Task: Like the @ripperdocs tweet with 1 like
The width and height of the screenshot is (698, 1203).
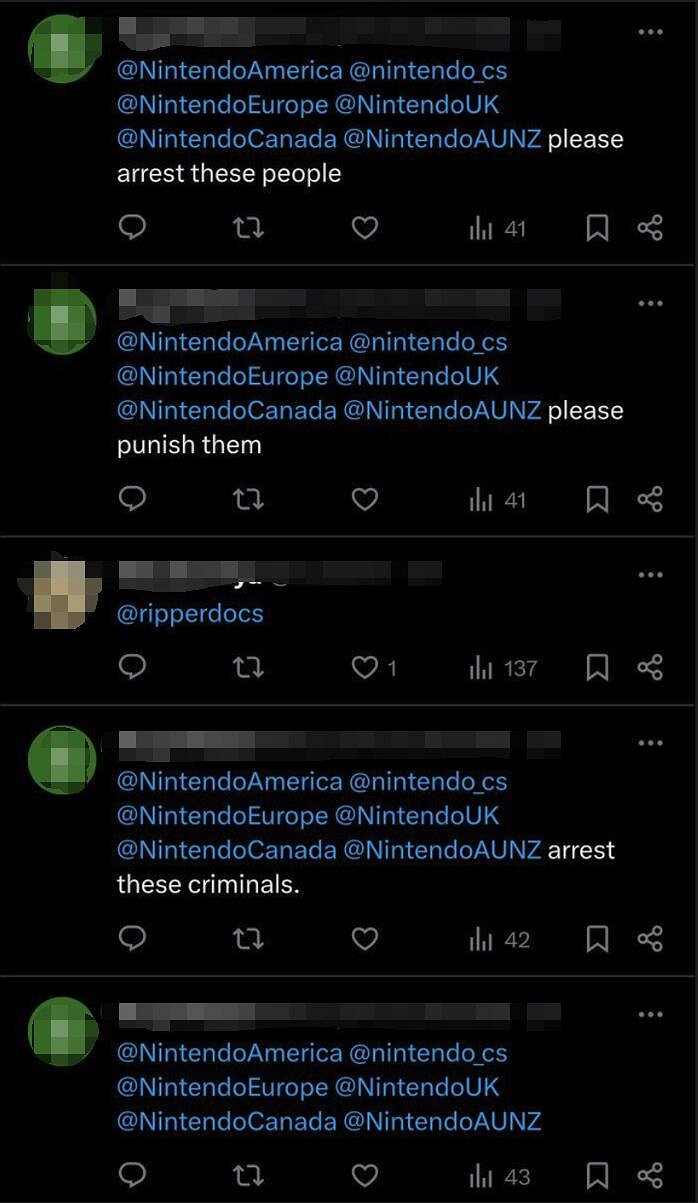Action: point(374,667)
